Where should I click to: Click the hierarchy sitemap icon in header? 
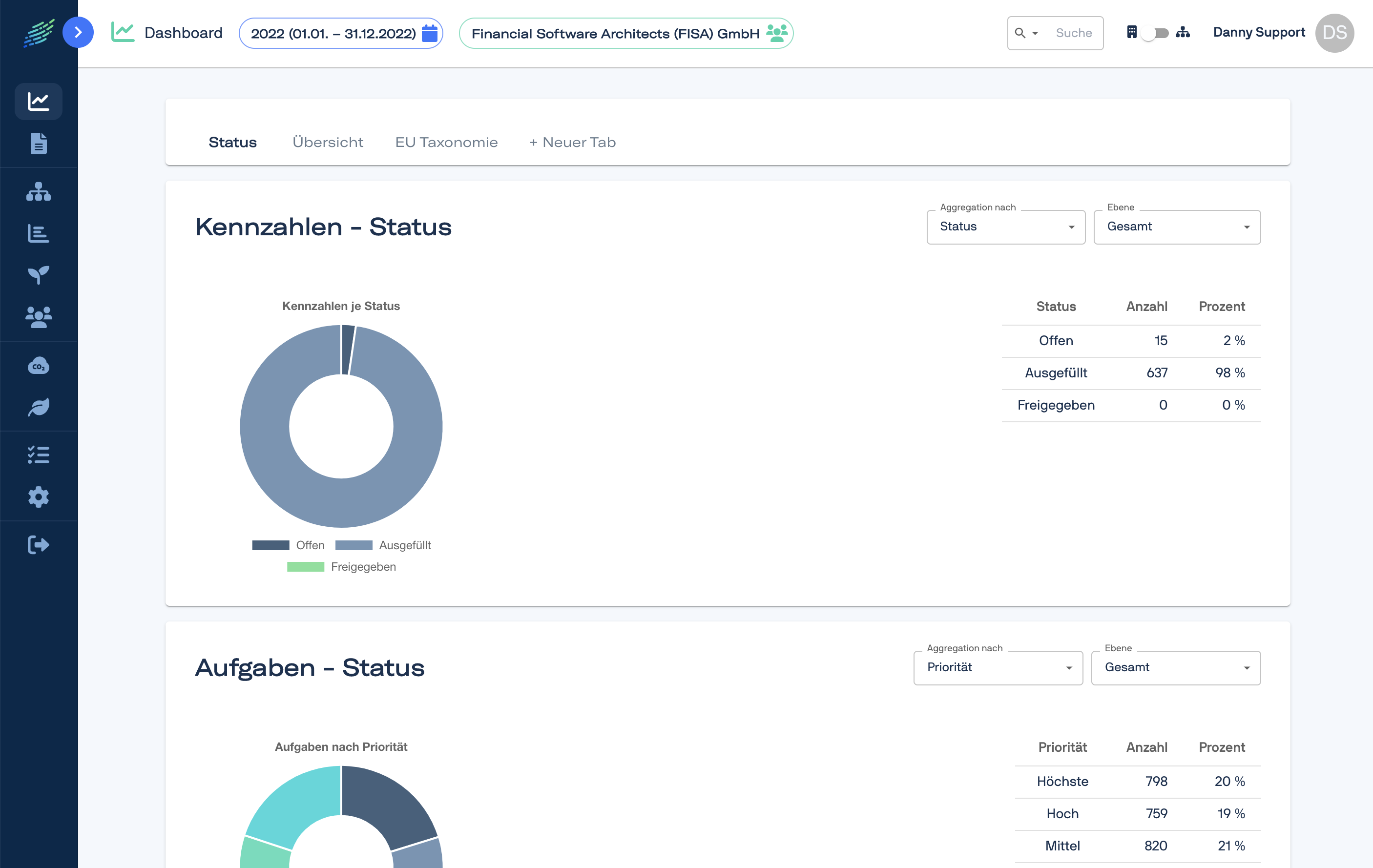pyautogui.click(x=1183, y=32)
